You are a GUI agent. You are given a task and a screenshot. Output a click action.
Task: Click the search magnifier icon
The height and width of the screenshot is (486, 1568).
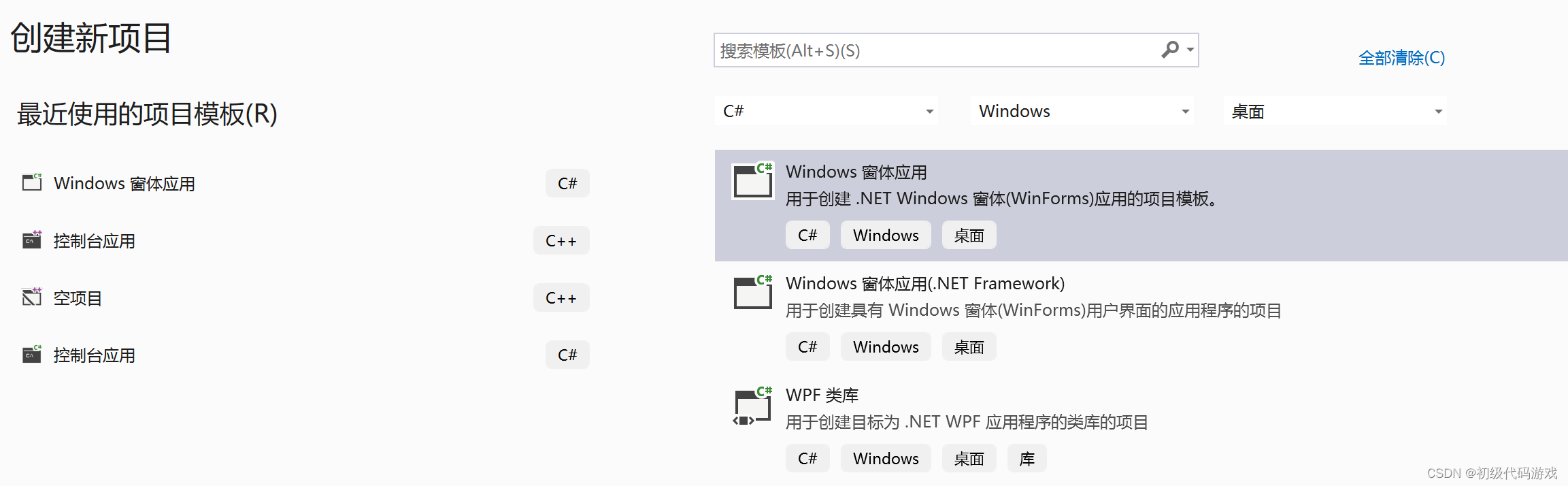[1169, 50]
